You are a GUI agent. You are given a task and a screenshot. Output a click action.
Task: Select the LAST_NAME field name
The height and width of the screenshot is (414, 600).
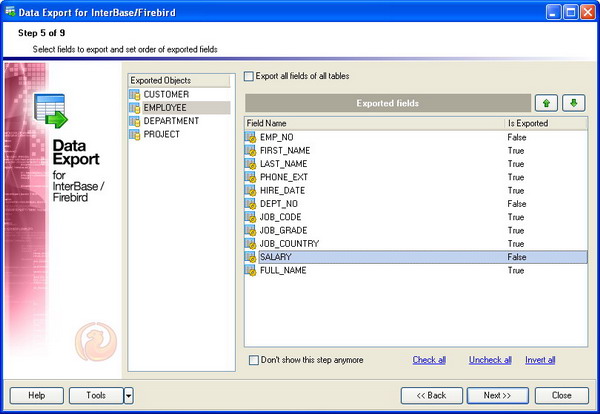click(284, 164)
